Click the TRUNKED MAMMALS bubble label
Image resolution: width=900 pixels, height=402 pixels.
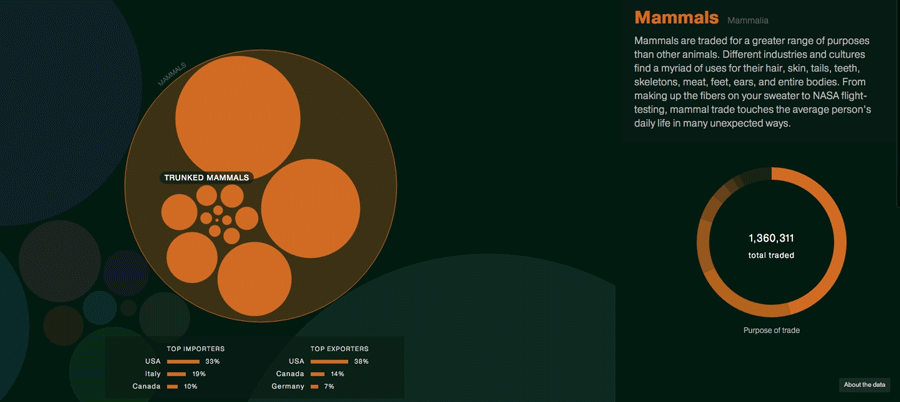pyautogui.click(x=207, y=178)
